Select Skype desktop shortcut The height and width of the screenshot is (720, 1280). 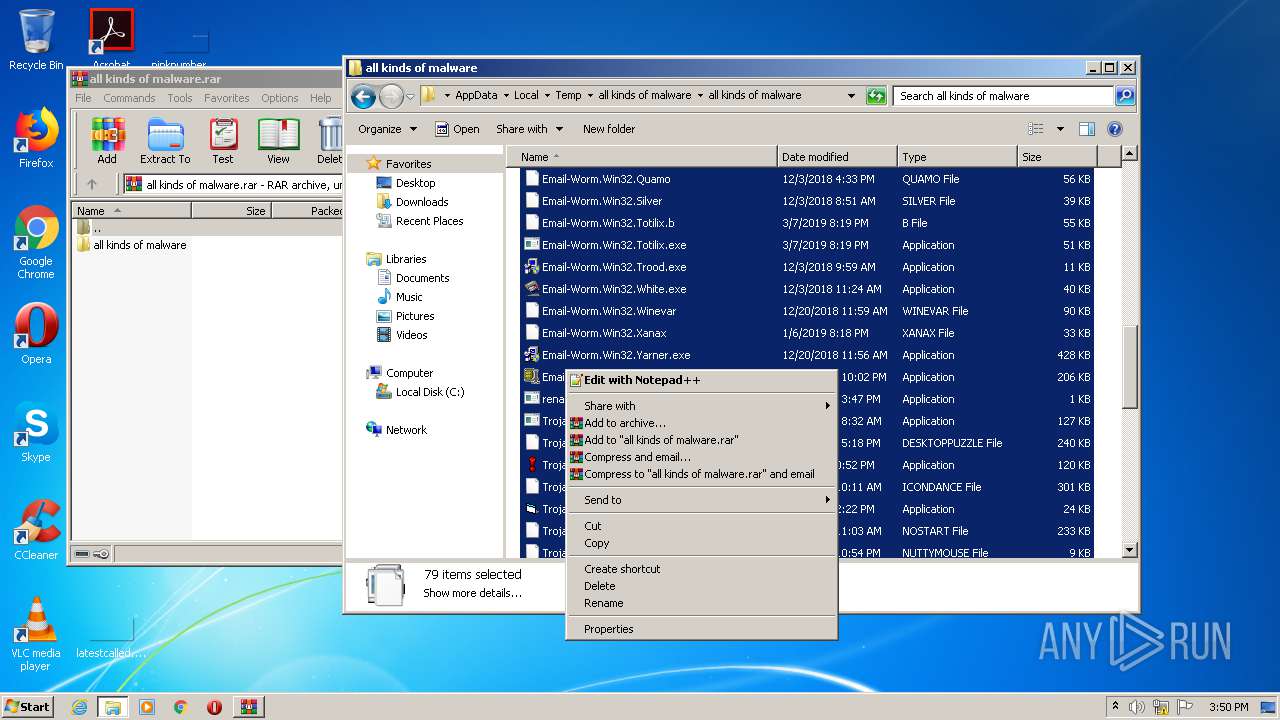point(36,432)
